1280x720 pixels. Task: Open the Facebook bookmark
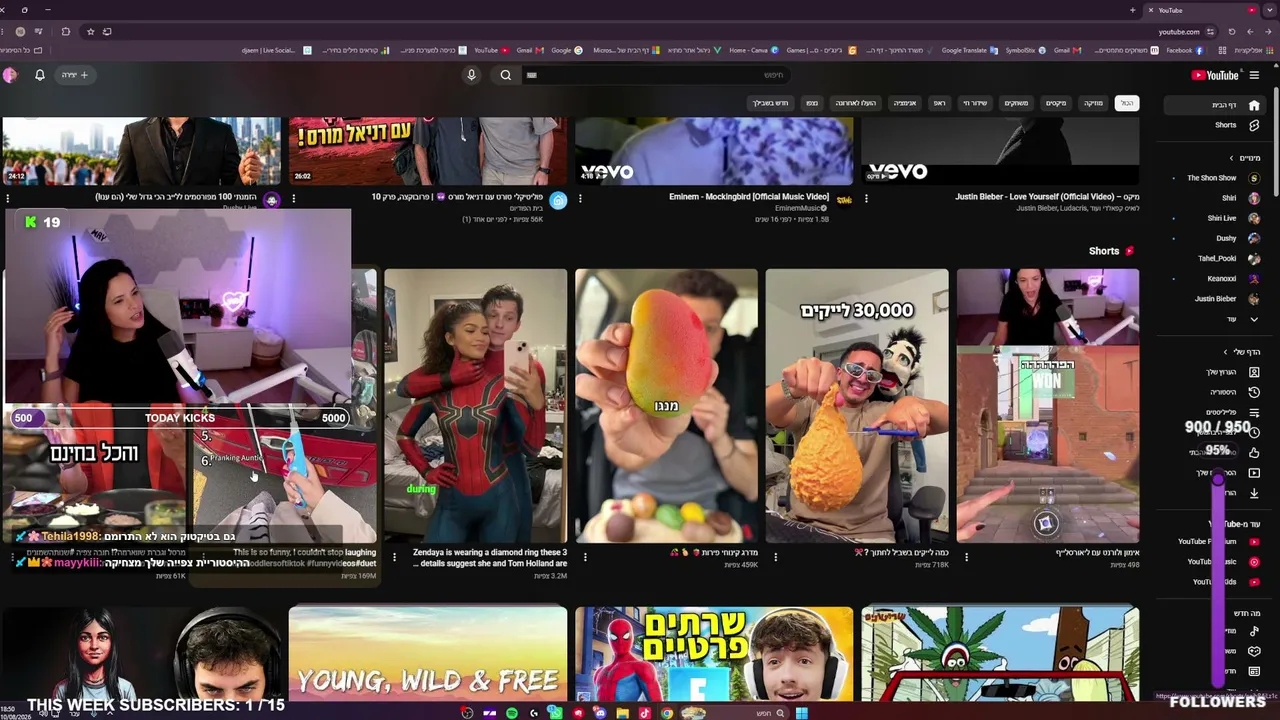pyautogui.click(x=1184, y=50)
